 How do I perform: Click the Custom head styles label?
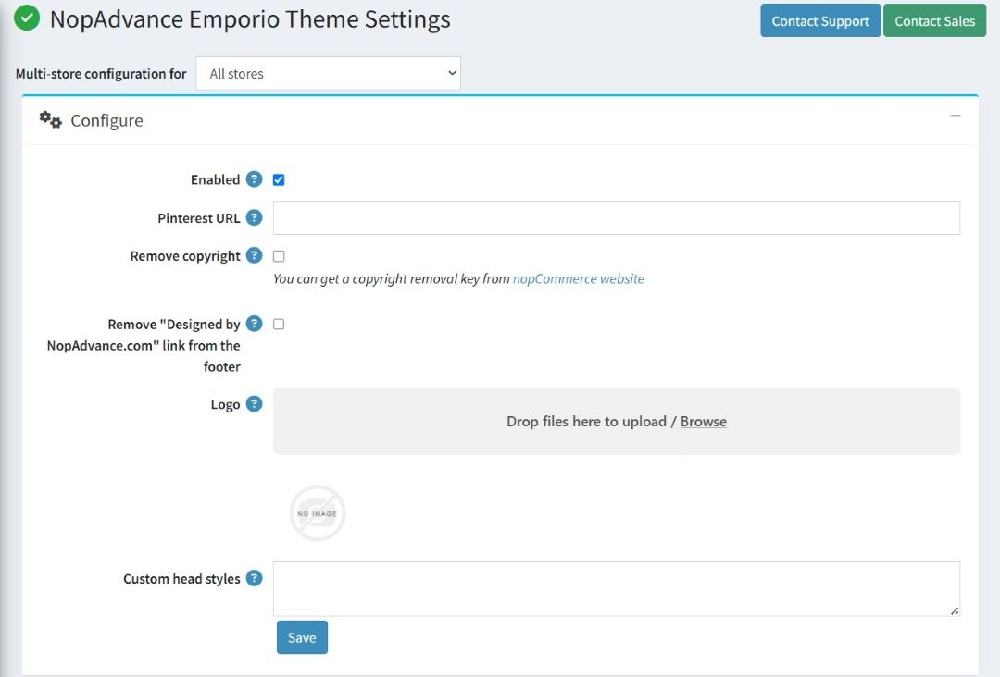coord(182,579)
